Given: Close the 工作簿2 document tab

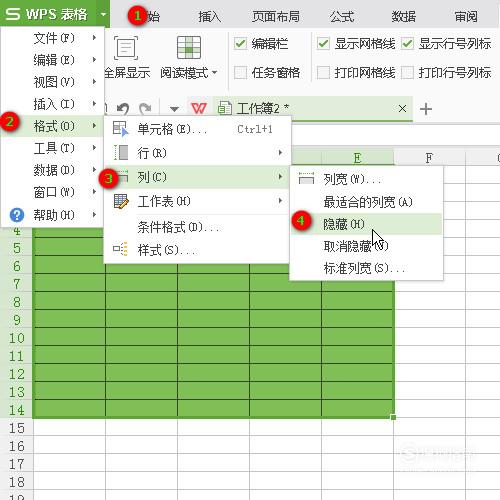Looking at the screenshot, I should click(x=402, y=108).
